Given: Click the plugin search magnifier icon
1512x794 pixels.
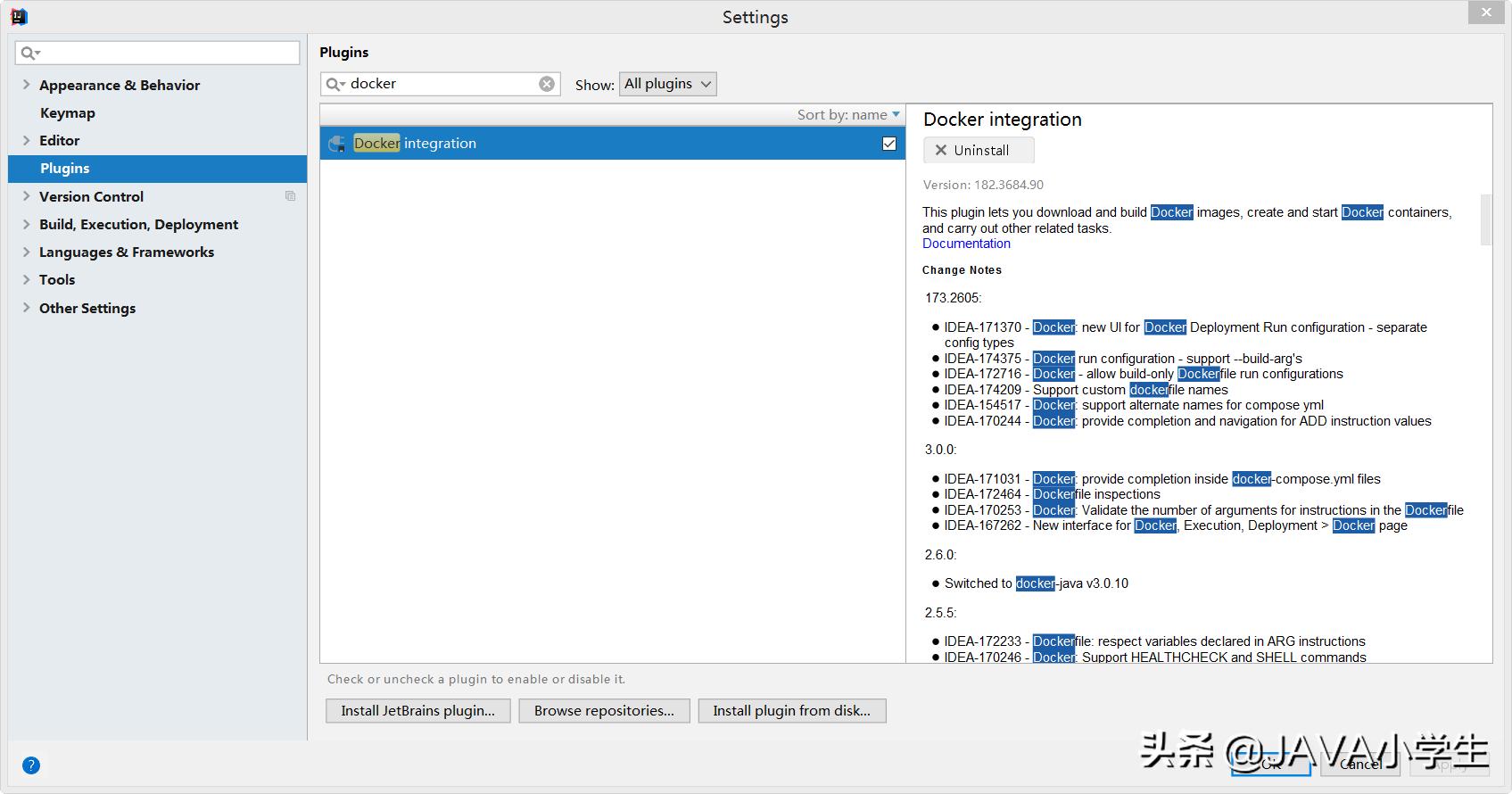Looking at the screenshot, I should click(335, 84).
